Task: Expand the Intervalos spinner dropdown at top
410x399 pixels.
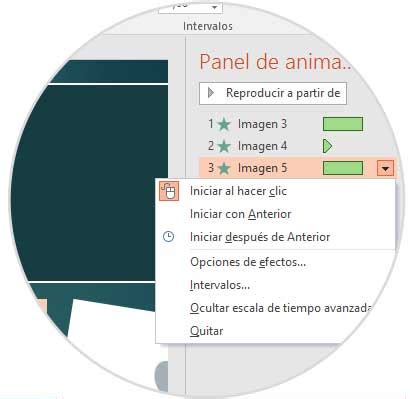Action: (x=215, y=7)
